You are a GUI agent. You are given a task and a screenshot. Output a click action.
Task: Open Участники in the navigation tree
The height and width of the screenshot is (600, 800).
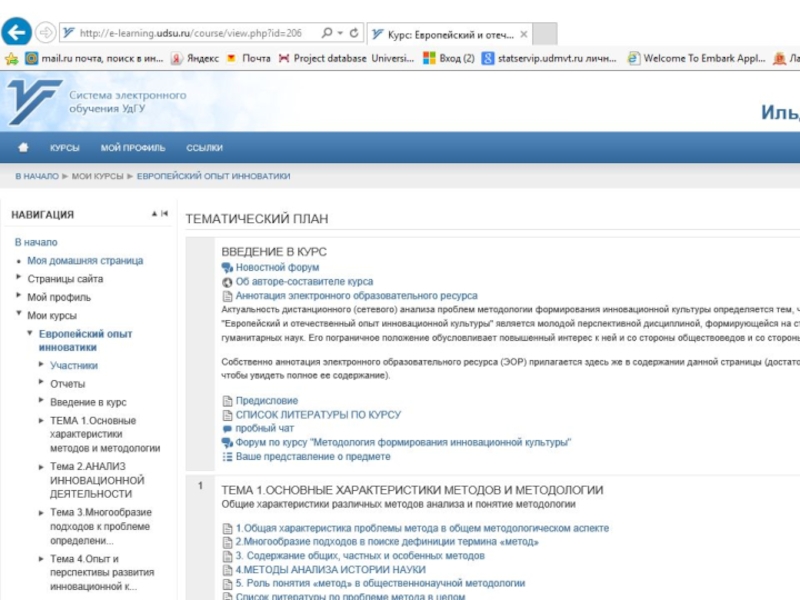click(74, 366)
